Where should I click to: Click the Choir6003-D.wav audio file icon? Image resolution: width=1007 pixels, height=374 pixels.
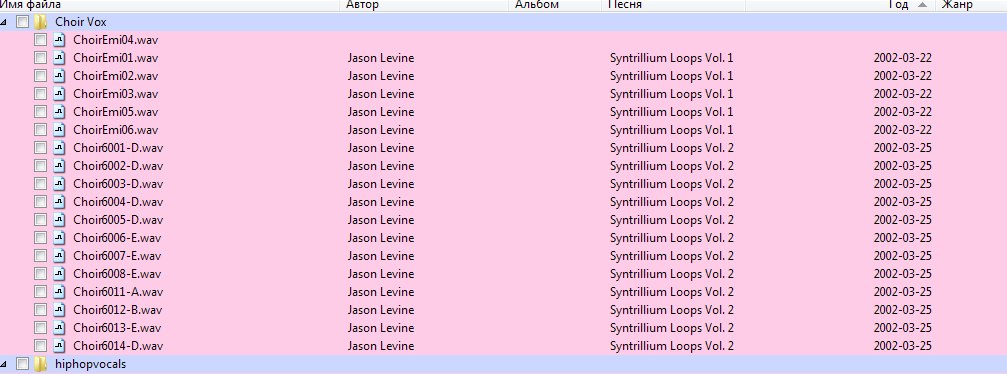pos(59,184)
